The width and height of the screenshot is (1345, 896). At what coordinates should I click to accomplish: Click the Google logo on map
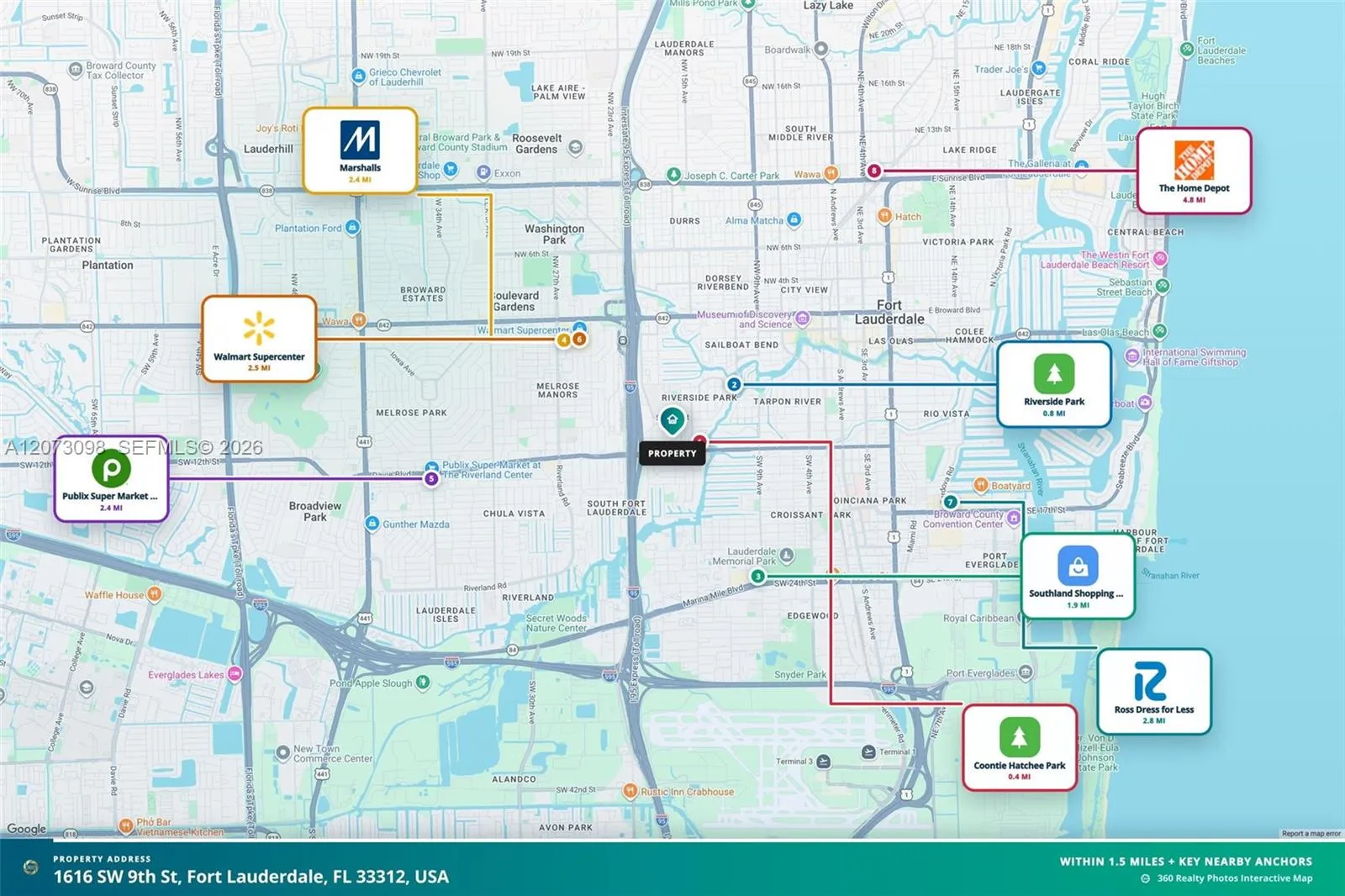(27, 829)
